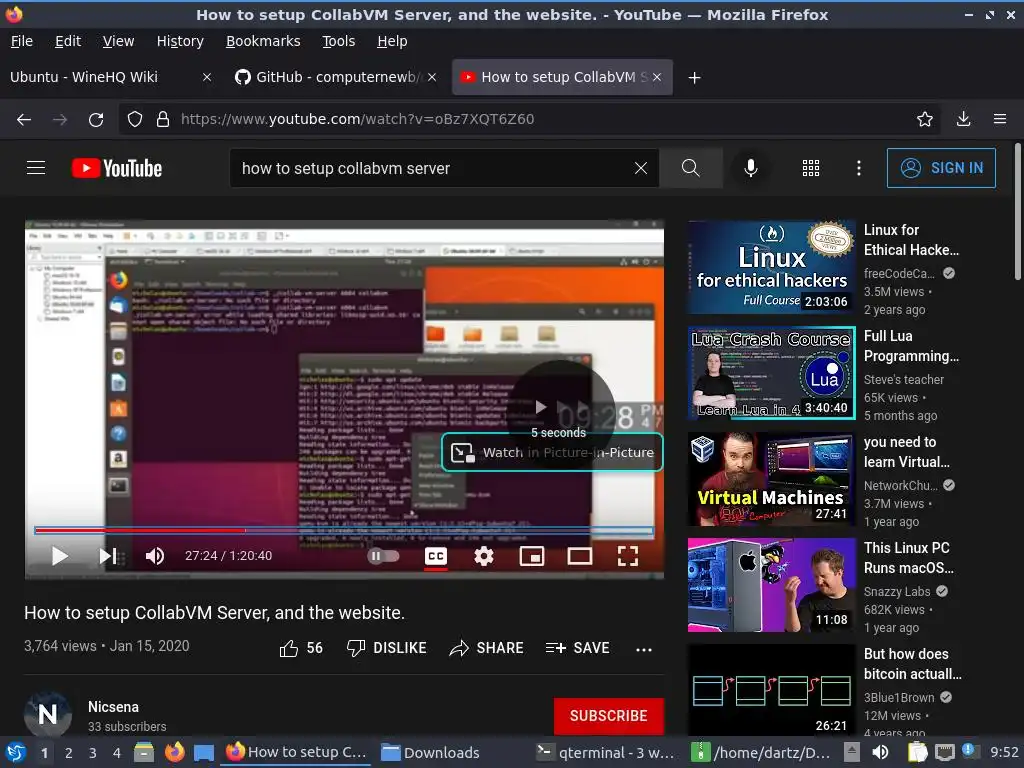The image size is (1024, 768).
Task: Open the YouTube apps grid
Action: coord(810,168)
